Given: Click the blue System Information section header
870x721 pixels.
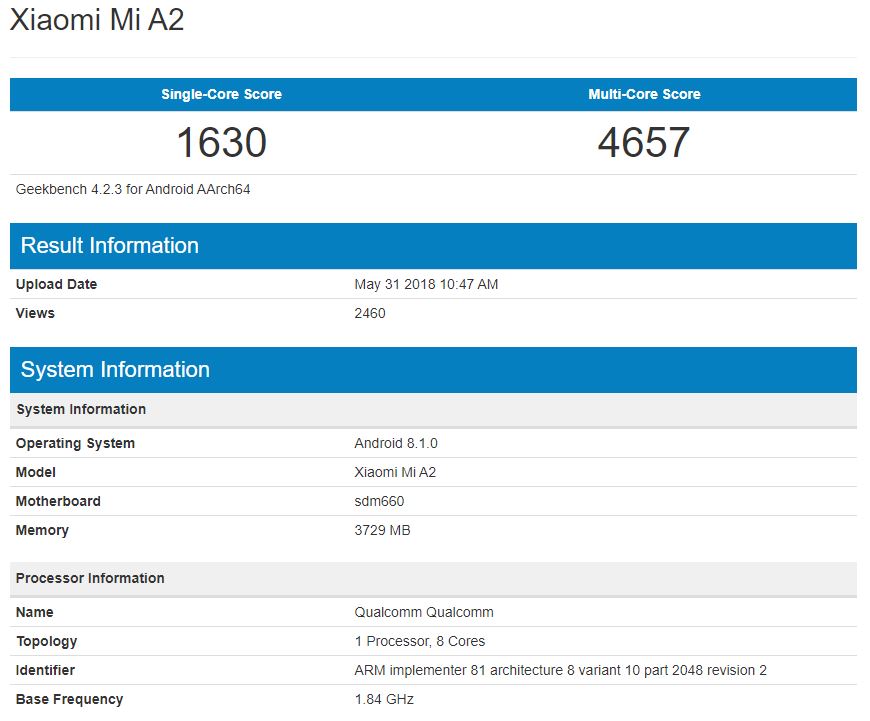Looking at the screenshot, I should pyautogui.click(x=115, y=370).
